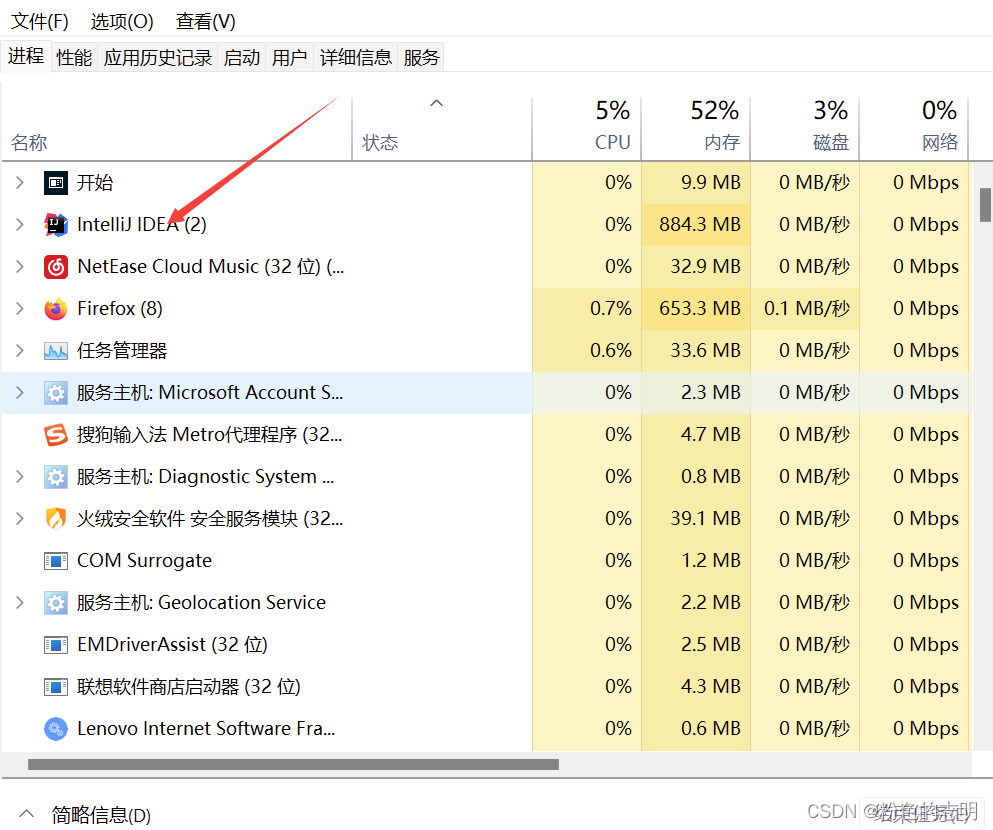The image size is (993, 830).
Task: Click the 开始 process icon
Action: point(56,183)
